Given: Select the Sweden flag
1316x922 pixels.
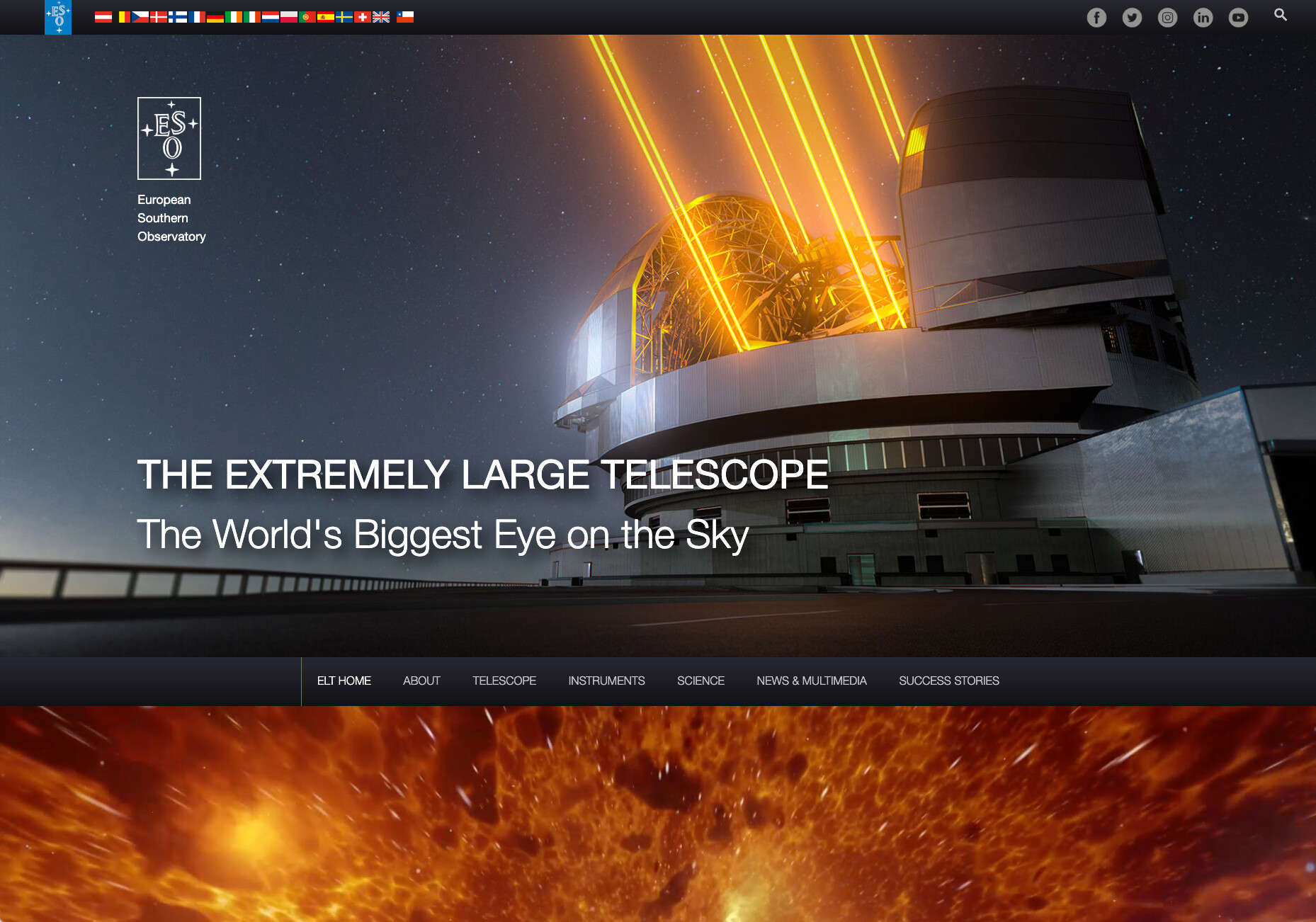Looking at the screenshot, I should pyautogui.click(x=344, y=17).
